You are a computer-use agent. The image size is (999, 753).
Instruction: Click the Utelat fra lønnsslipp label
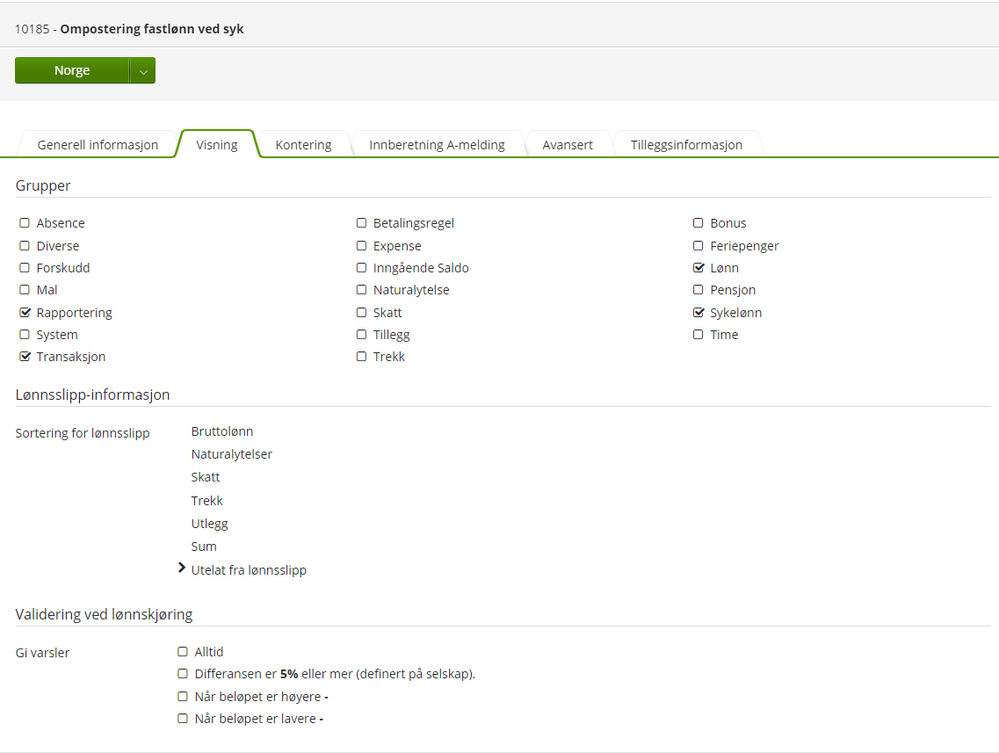coord(248,570)
